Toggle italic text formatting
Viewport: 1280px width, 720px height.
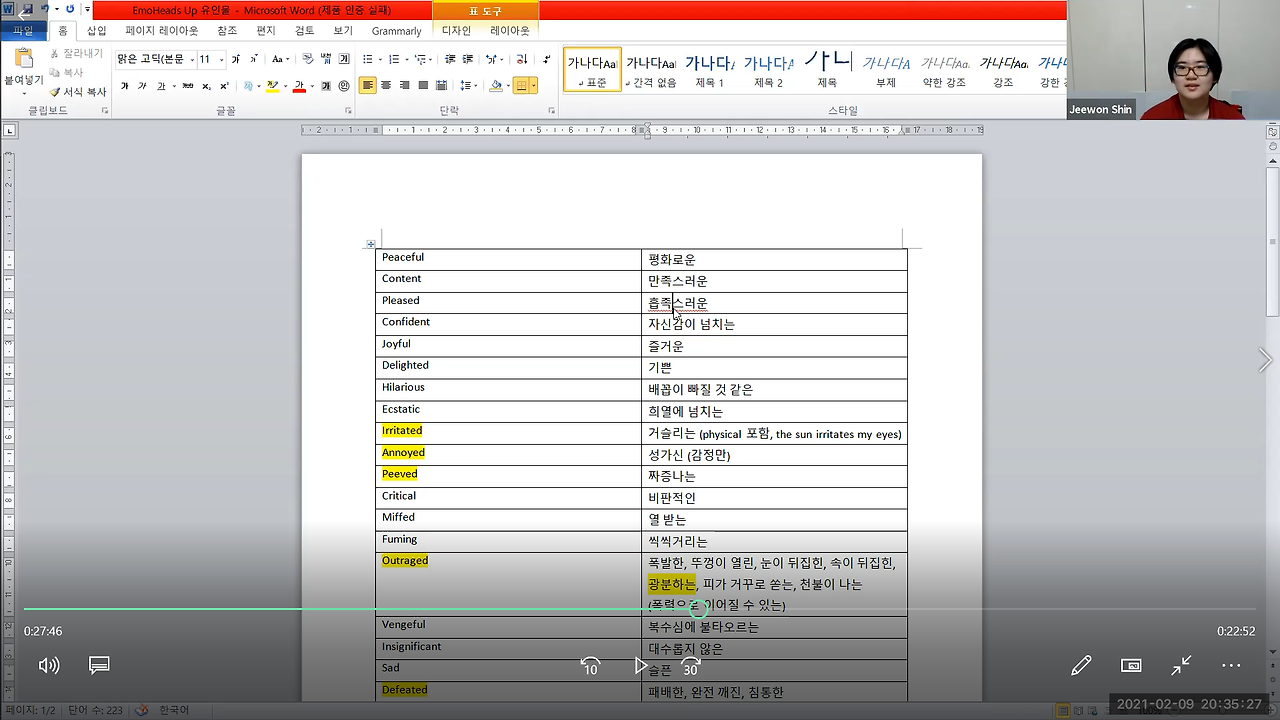(142, 86)
